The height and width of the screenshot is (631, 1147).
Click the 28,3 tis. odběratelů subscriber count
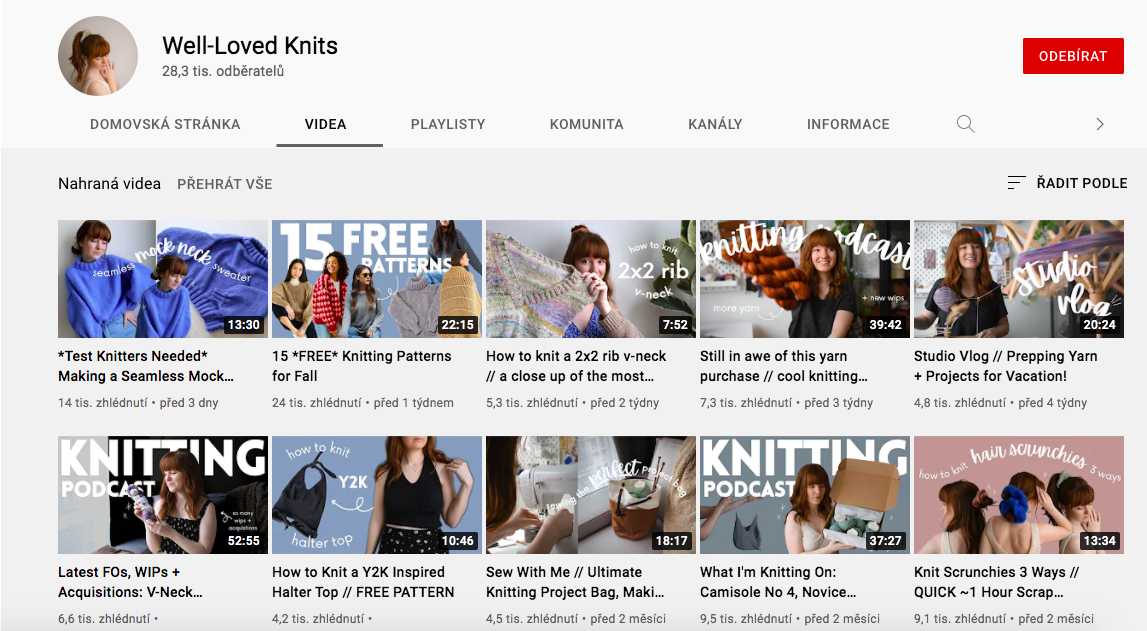tap(223, 72)
